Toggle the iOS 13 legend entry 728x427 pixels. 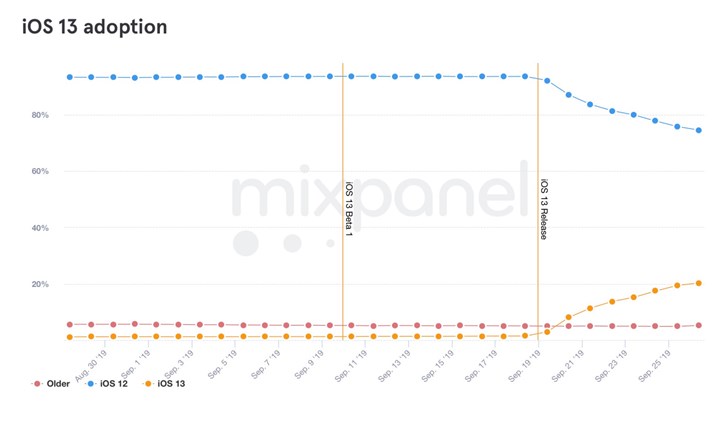[172, 384]
